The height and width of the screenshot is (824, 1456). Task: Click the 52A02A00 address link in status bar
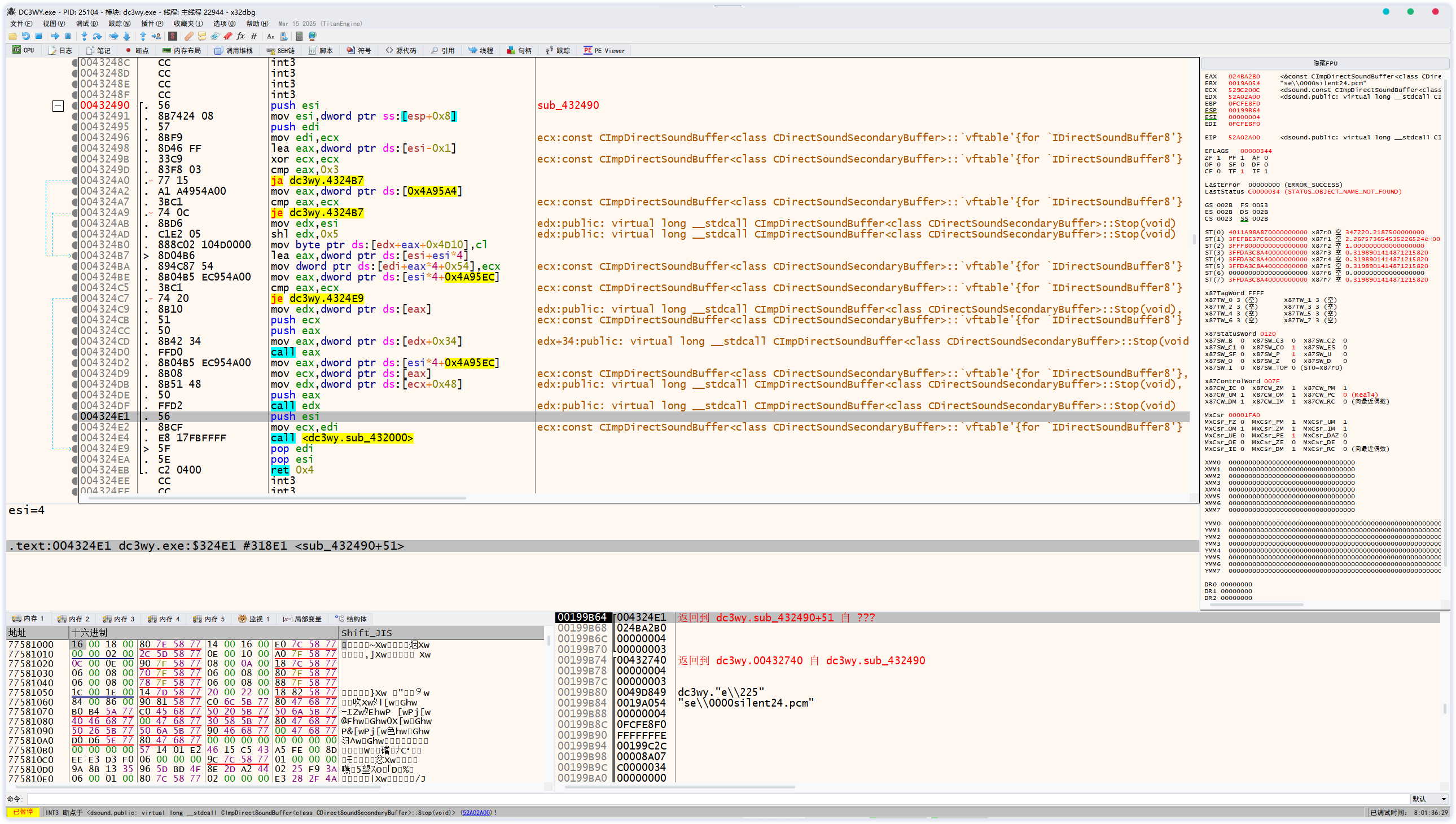476,813
